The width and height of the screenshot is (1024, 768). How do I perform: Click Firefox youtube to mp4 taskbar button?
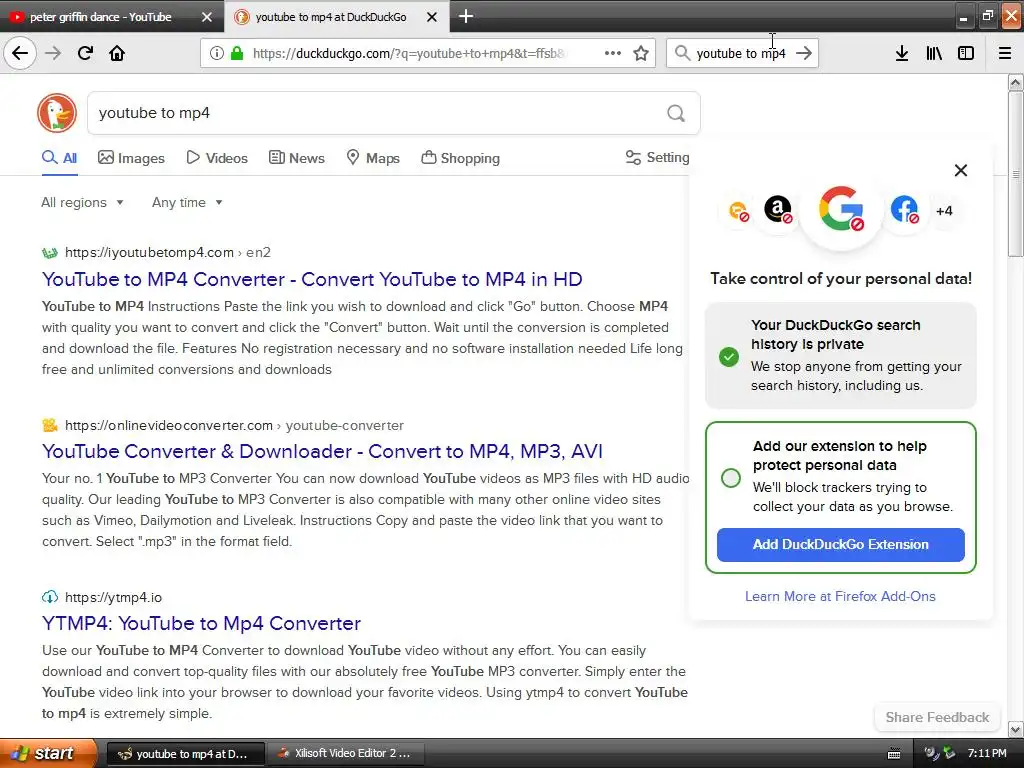185,754
